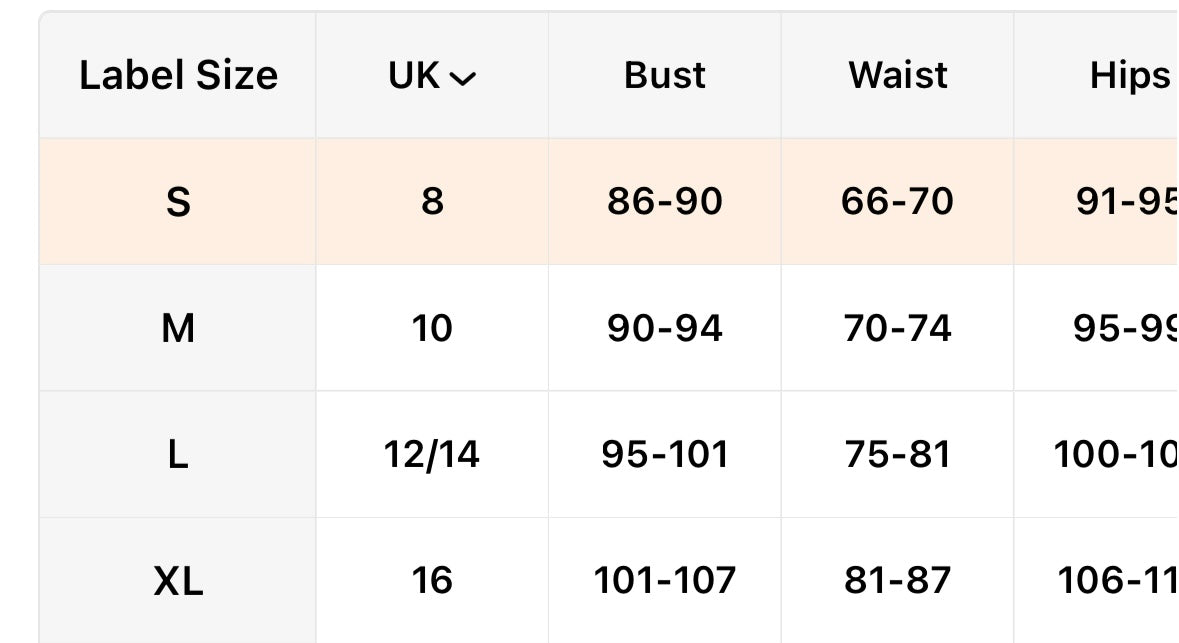
Task: Click UK size 8 cell
Action: [x=432, y=202]
